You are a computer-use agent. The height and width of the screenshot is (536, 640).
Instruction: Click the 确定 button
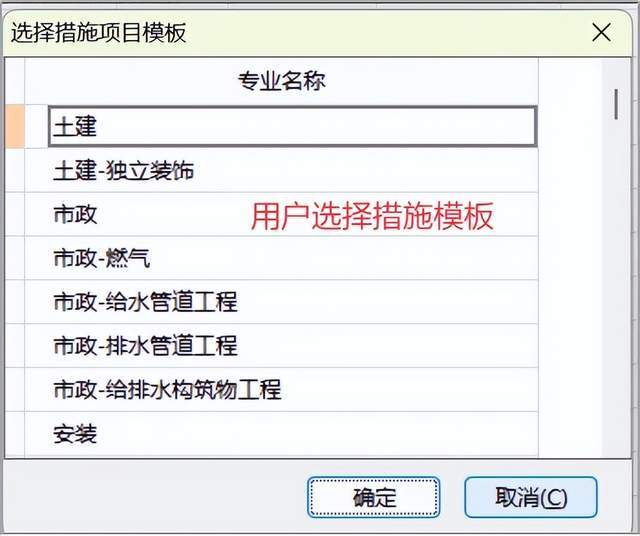374,497
